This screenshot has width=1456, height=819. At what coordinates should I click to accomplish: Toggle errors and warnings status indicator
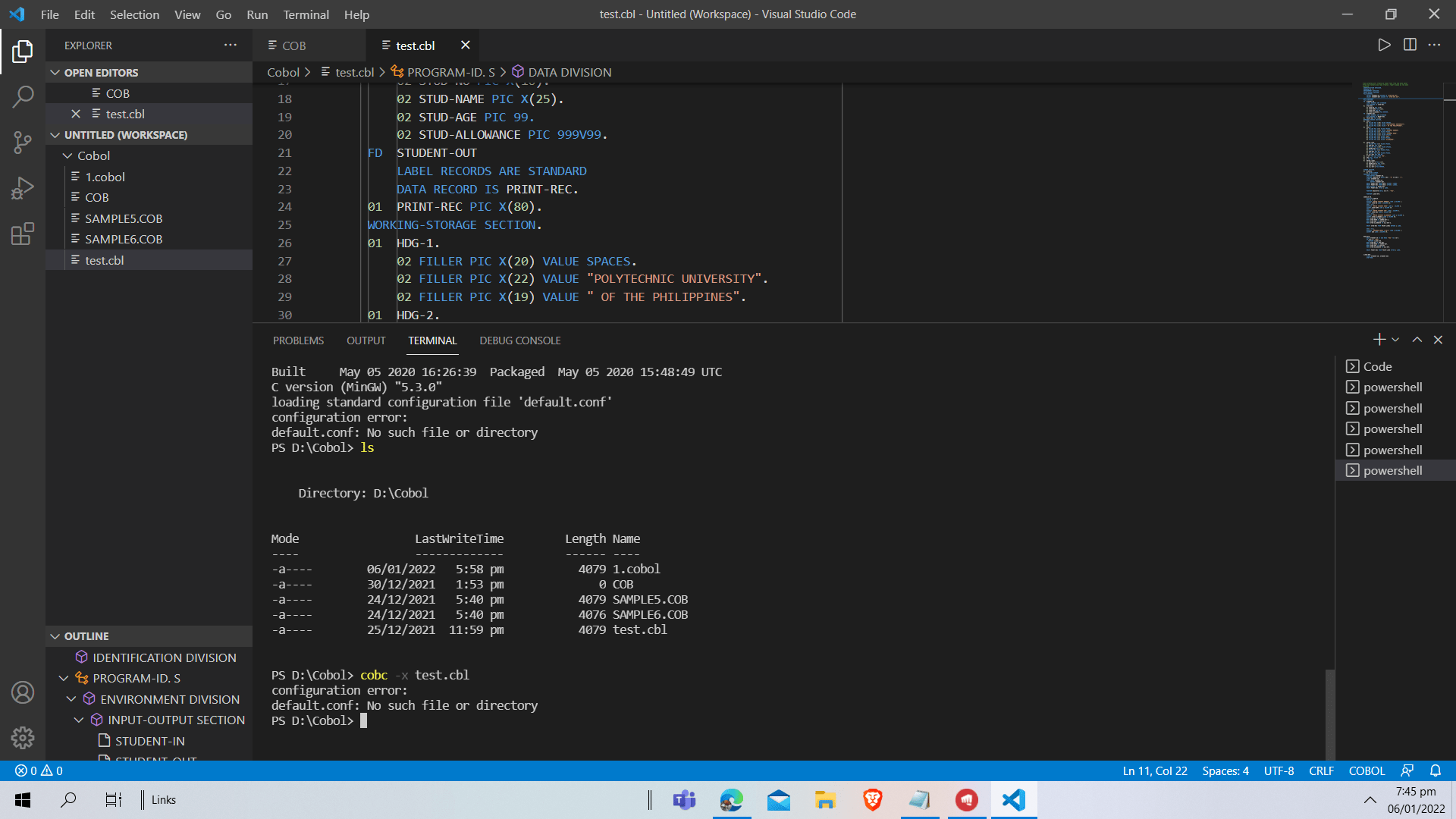[x=39, y=770]
